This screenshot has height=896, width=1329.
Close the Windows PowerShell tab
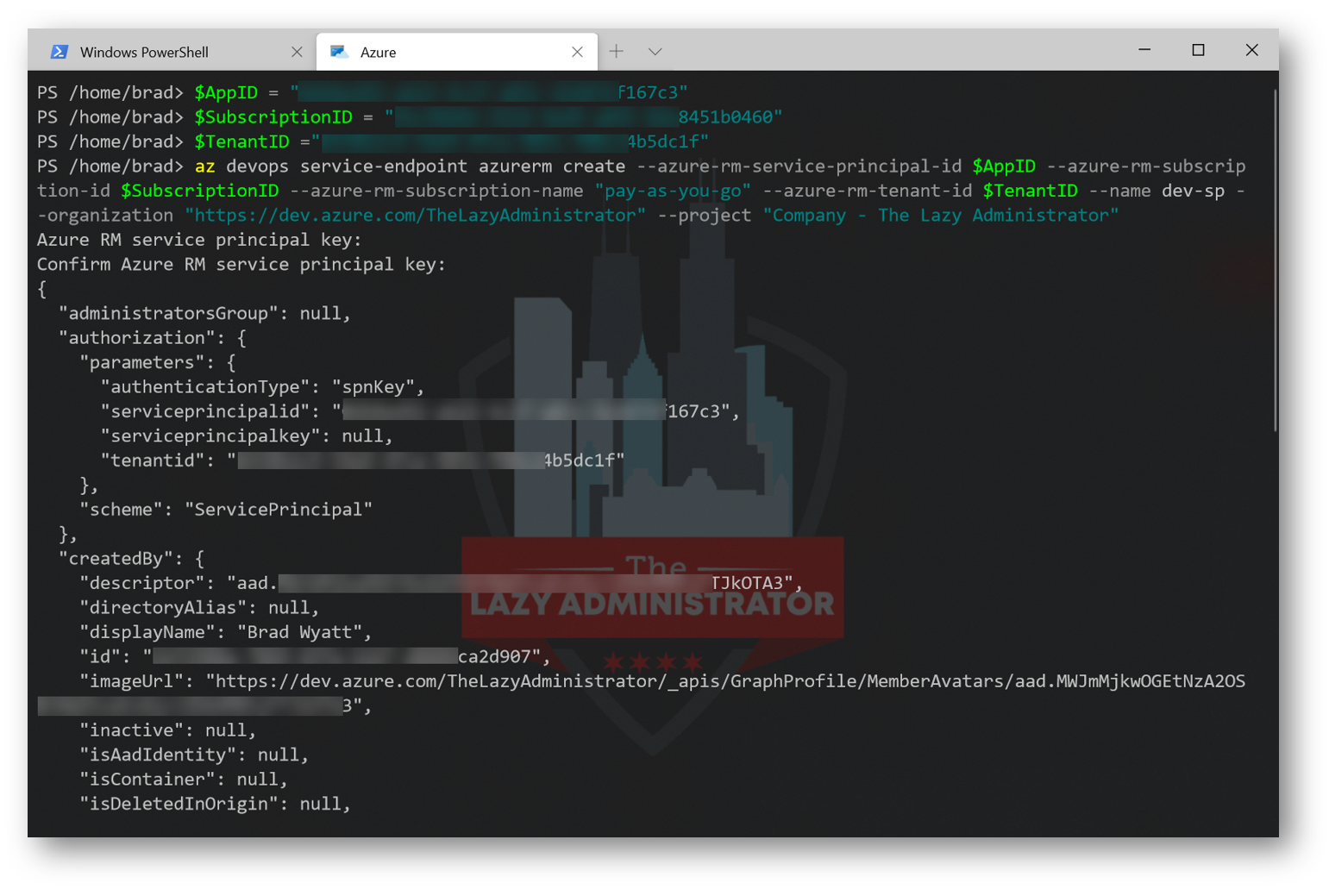297,52
